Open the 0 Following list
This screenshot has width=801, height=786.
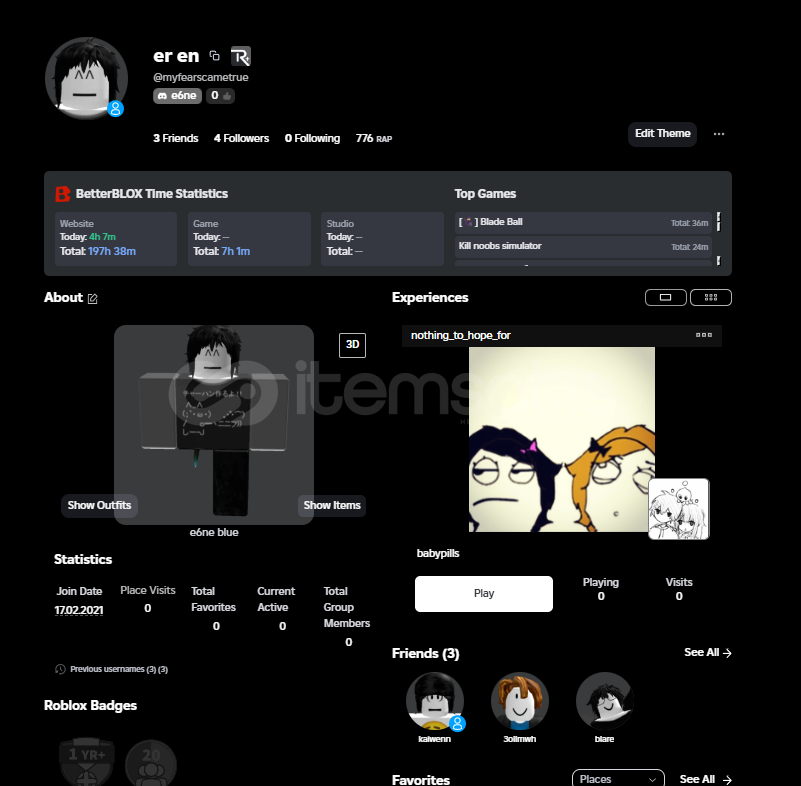coord(312,138)
